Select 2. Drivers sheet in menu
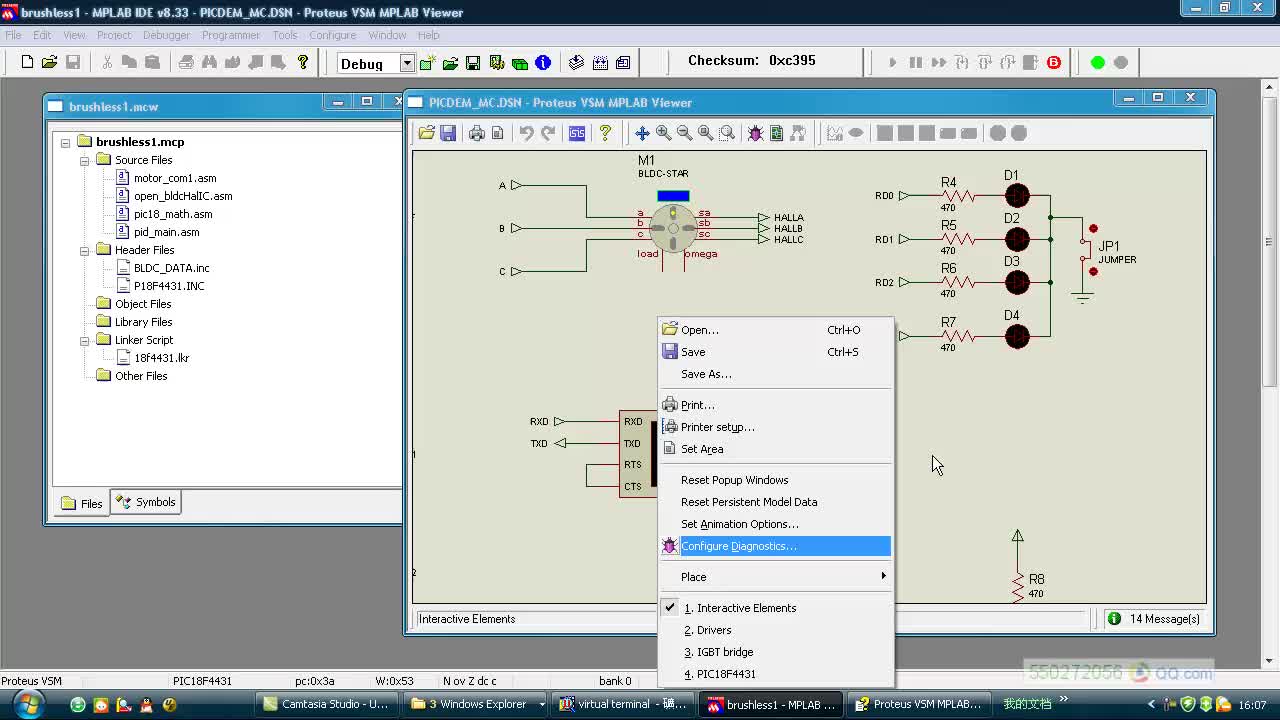 (775, 630)
